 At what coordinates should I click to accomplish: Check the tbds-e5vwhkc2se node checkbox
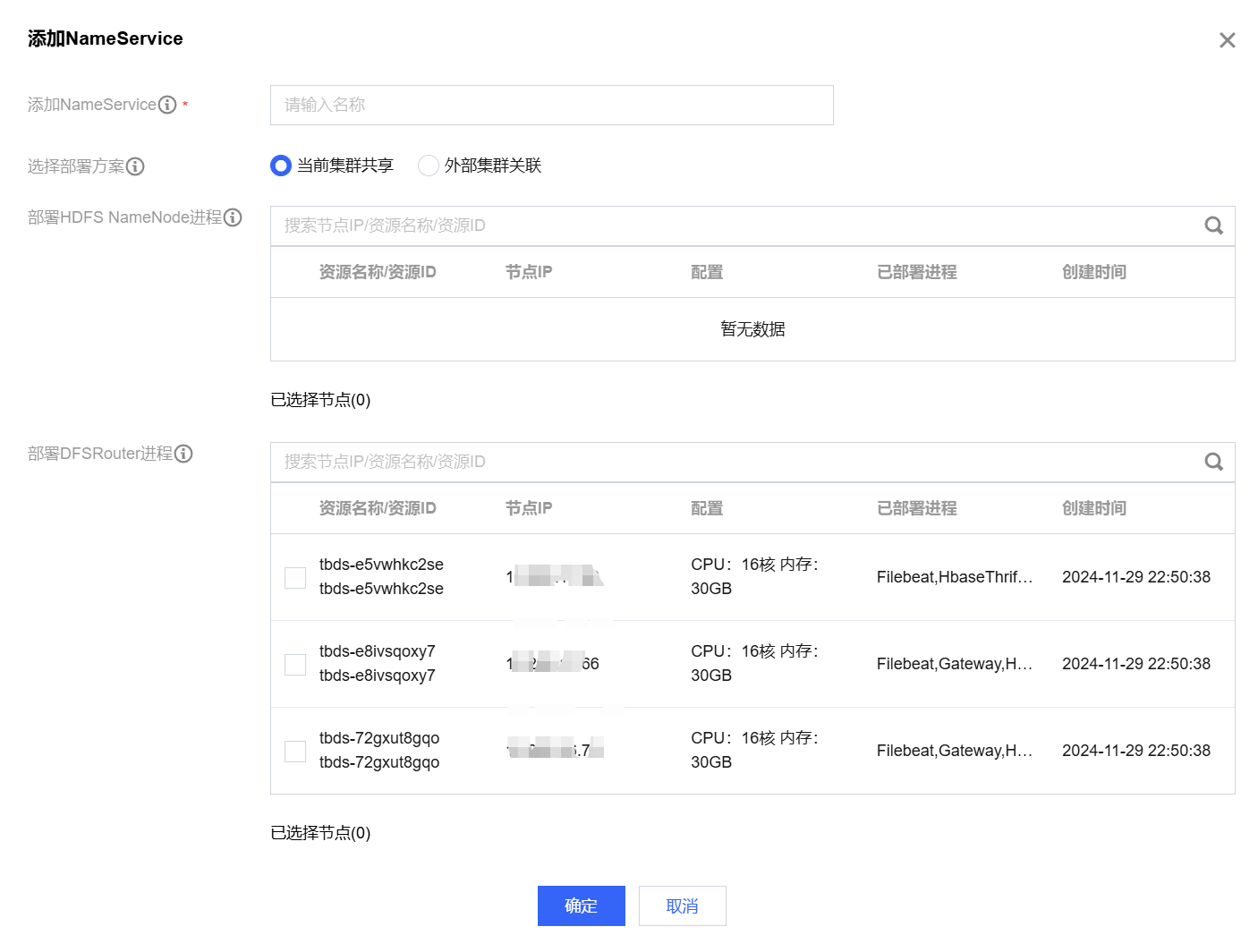point(295,578)
